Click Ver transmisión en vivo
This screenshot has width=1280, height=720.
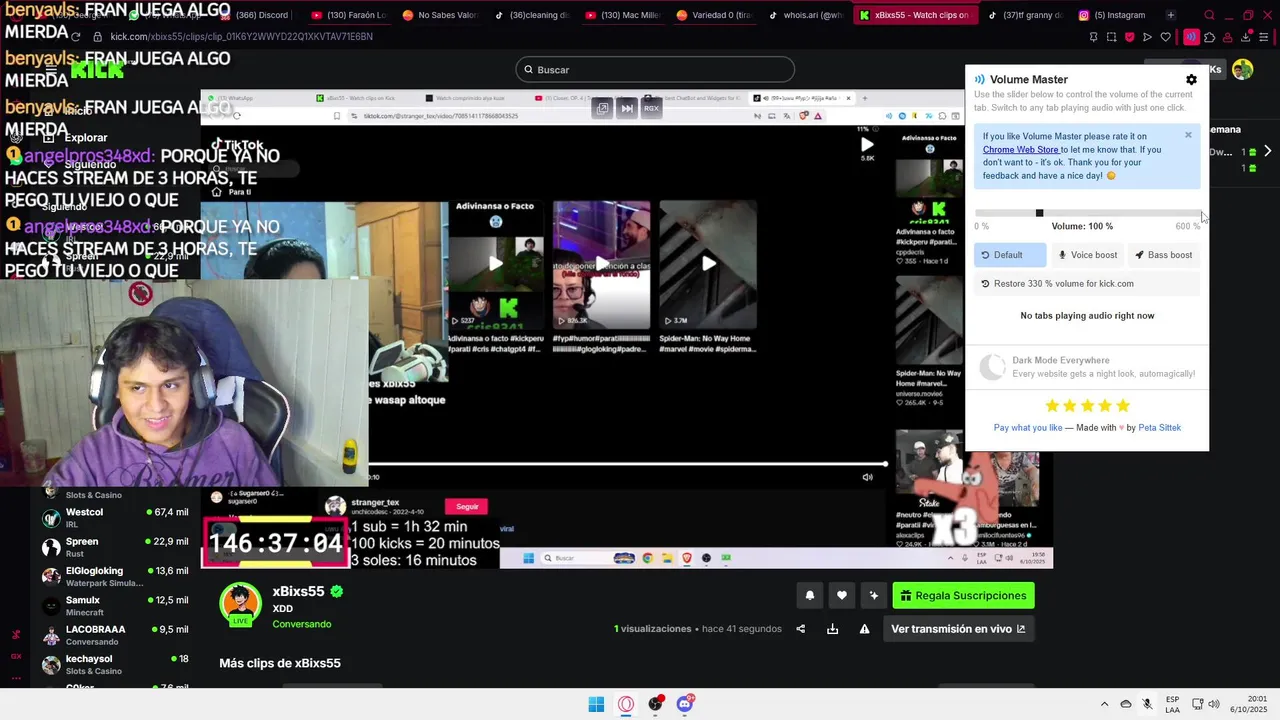[x=958, y=629]
